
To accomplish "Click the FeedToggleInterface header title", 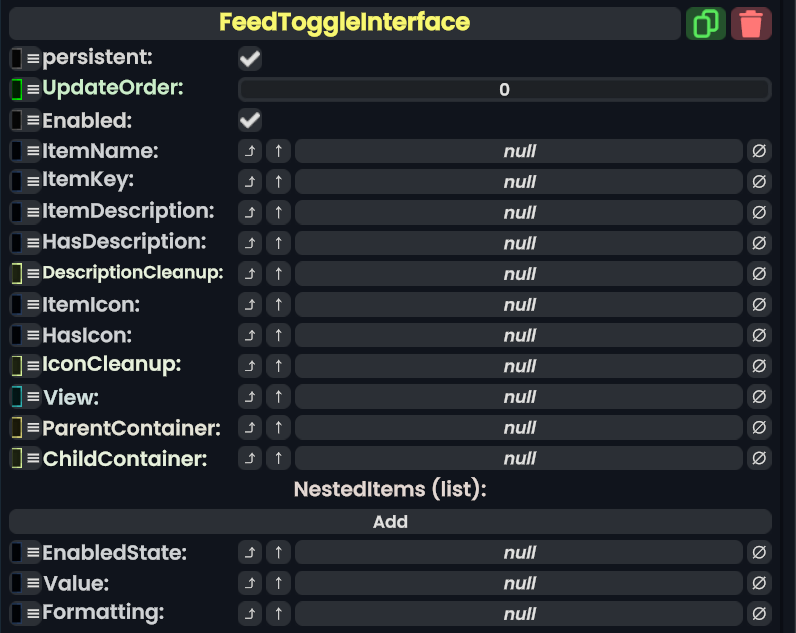I will (344, 22).
